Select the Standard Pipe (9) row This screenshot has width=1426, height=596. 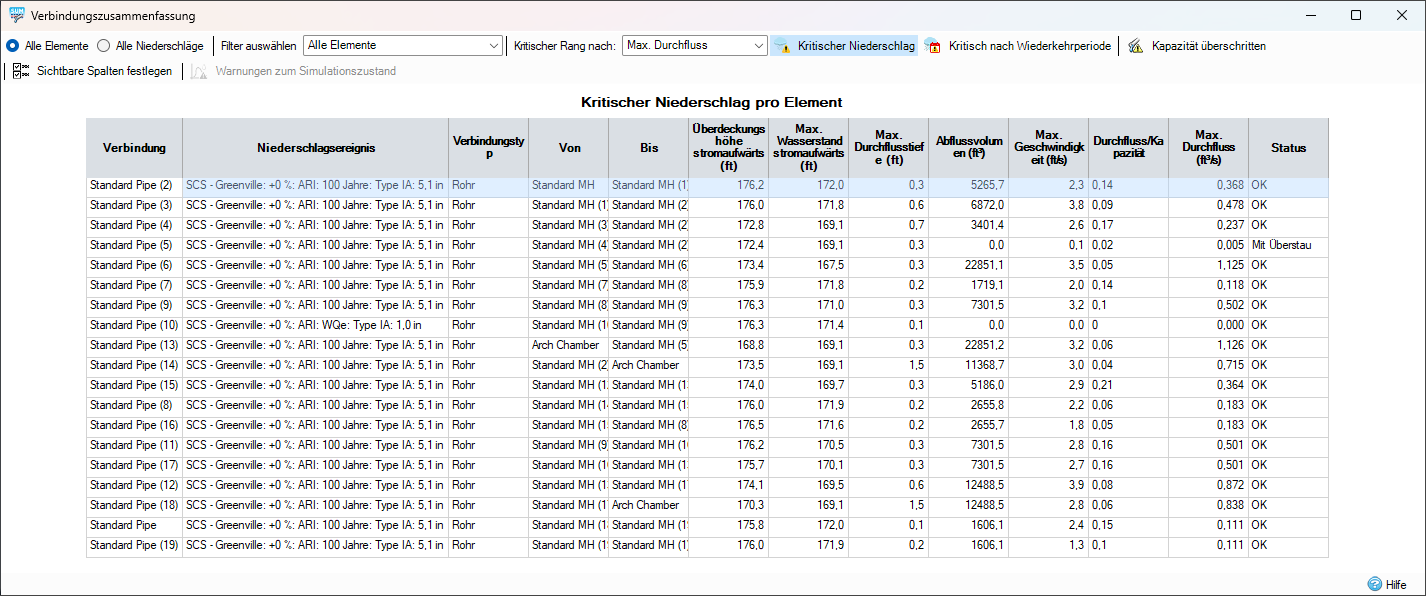click(x=708, y=305)
